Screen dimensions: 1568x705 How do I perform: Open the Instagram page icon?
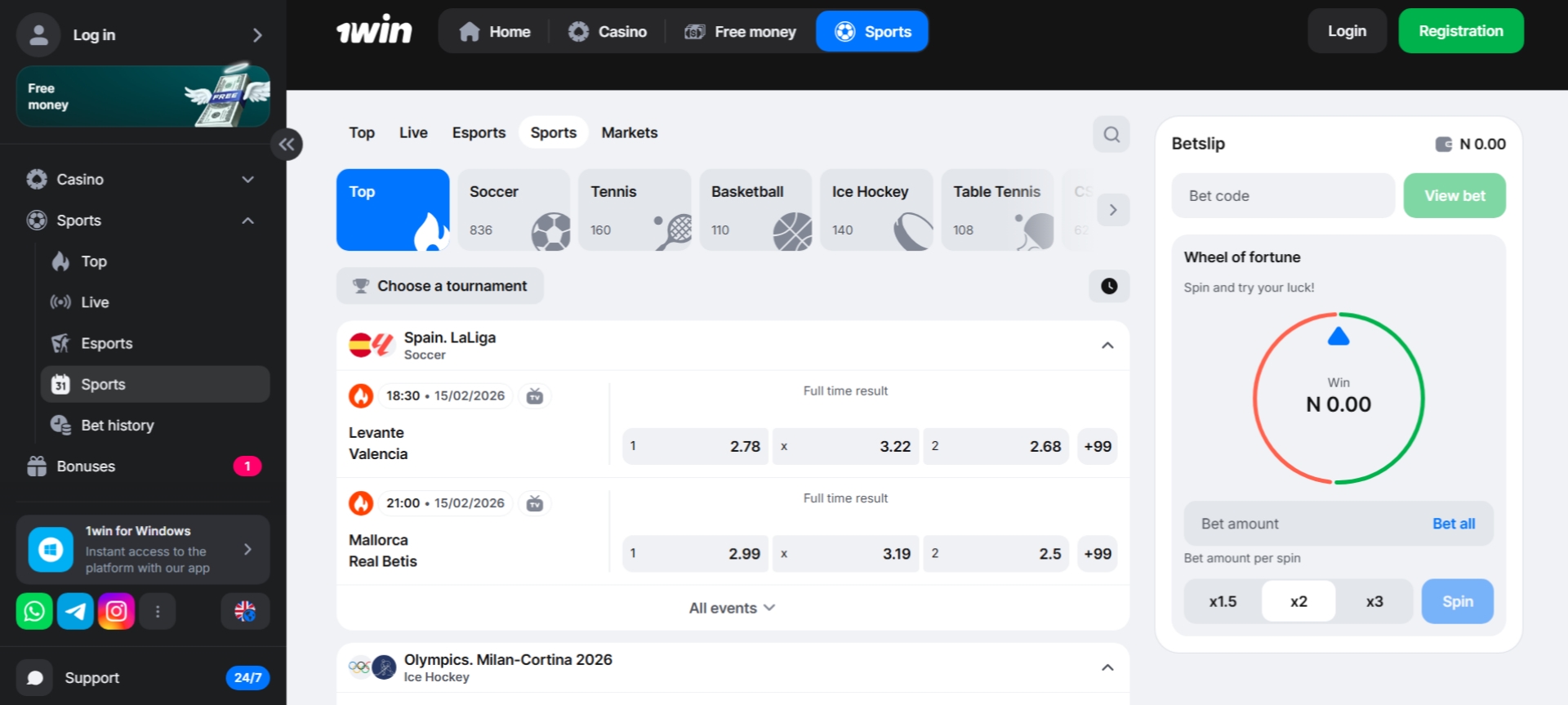tap(116, 611)
